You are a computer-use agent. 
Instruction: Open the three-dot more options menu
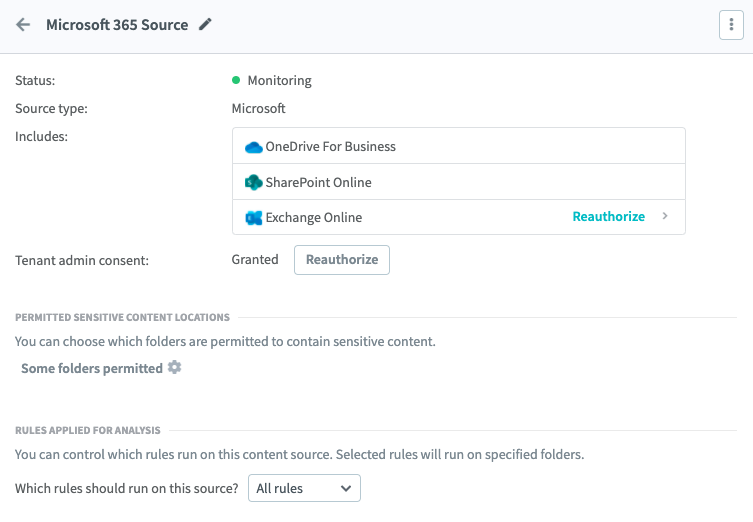[x=732, y=26]
